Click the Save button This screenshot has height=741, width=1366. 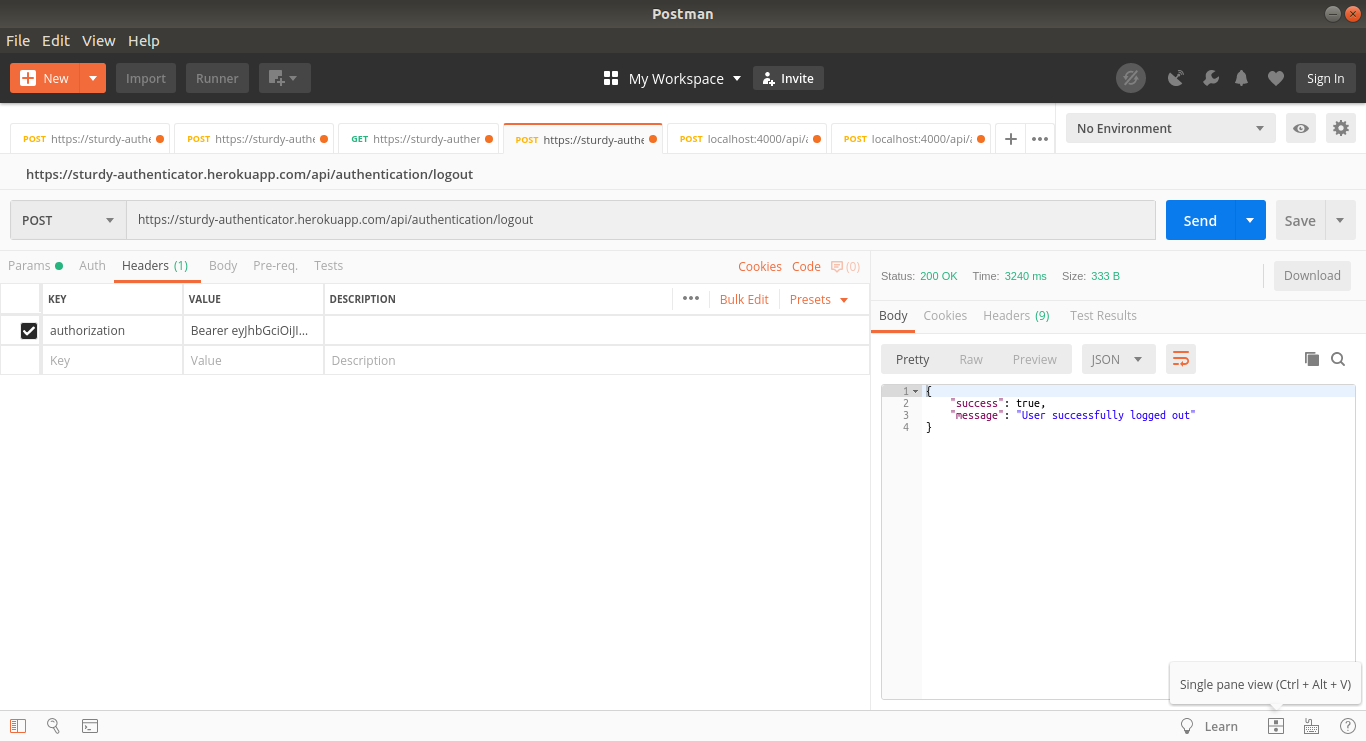pos(1300,220)
